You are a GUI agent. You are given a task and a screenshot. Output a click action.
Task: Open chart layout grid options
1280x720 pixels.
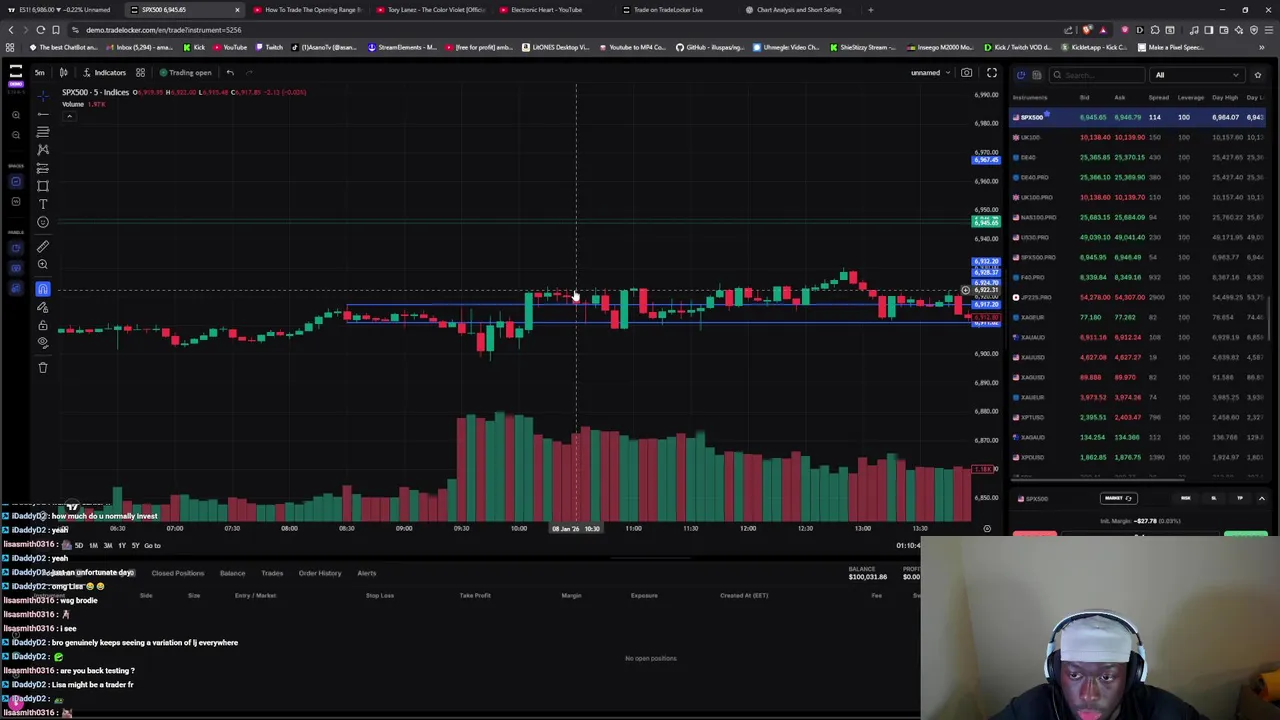[x=140, y=72]
